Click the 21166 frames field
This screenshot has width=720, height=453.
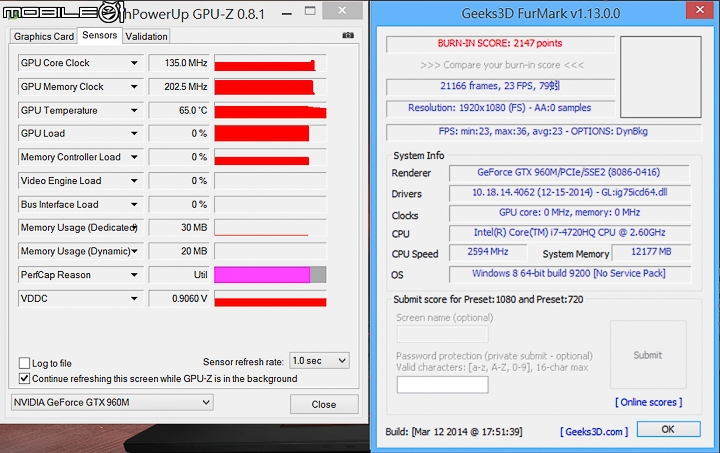[x=501, y=86]
